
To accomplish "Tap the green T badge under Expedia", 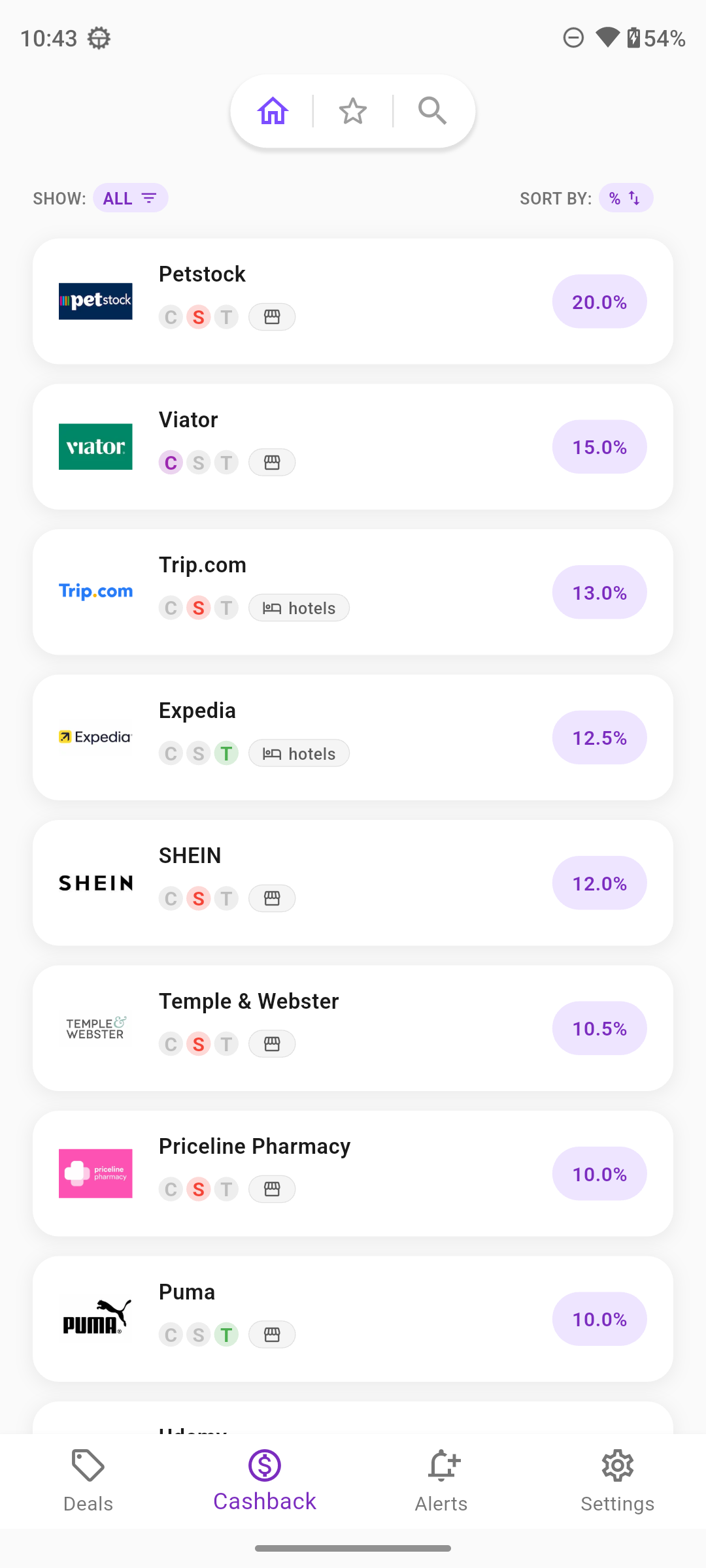I will 226,753.
